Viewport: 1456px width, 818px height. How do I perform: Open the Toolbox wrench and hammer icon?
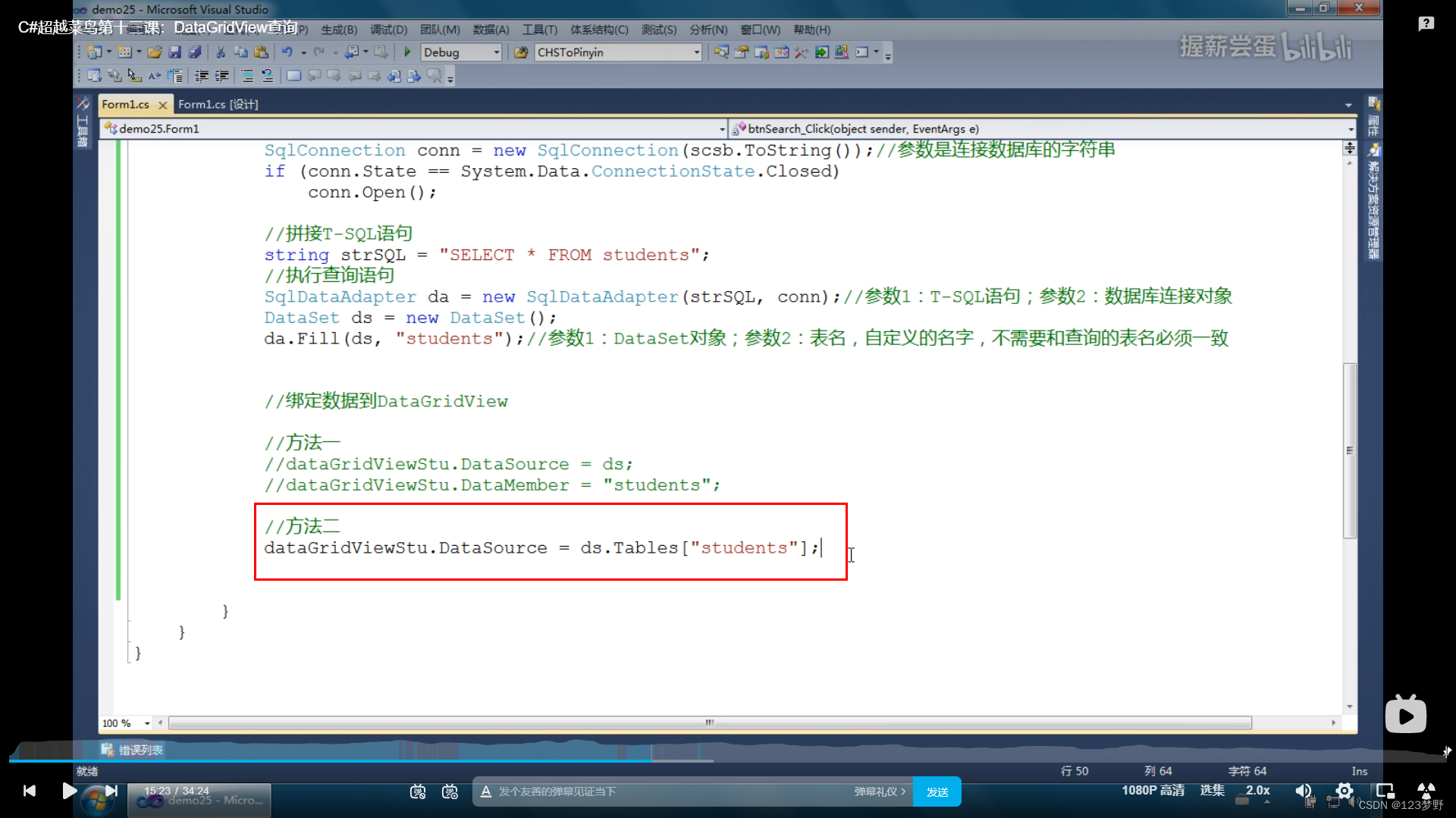tap(802, 52)
